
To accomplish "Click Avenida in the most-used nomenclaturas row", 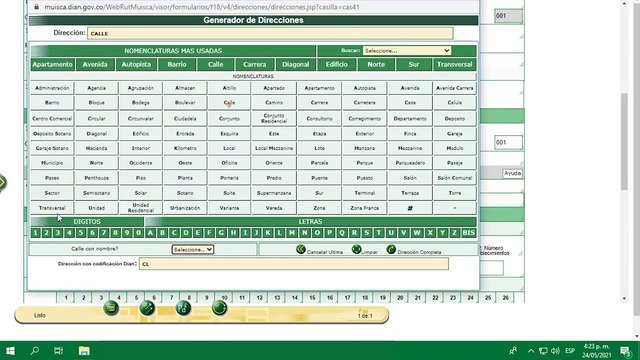I will [x=95, y=64].
